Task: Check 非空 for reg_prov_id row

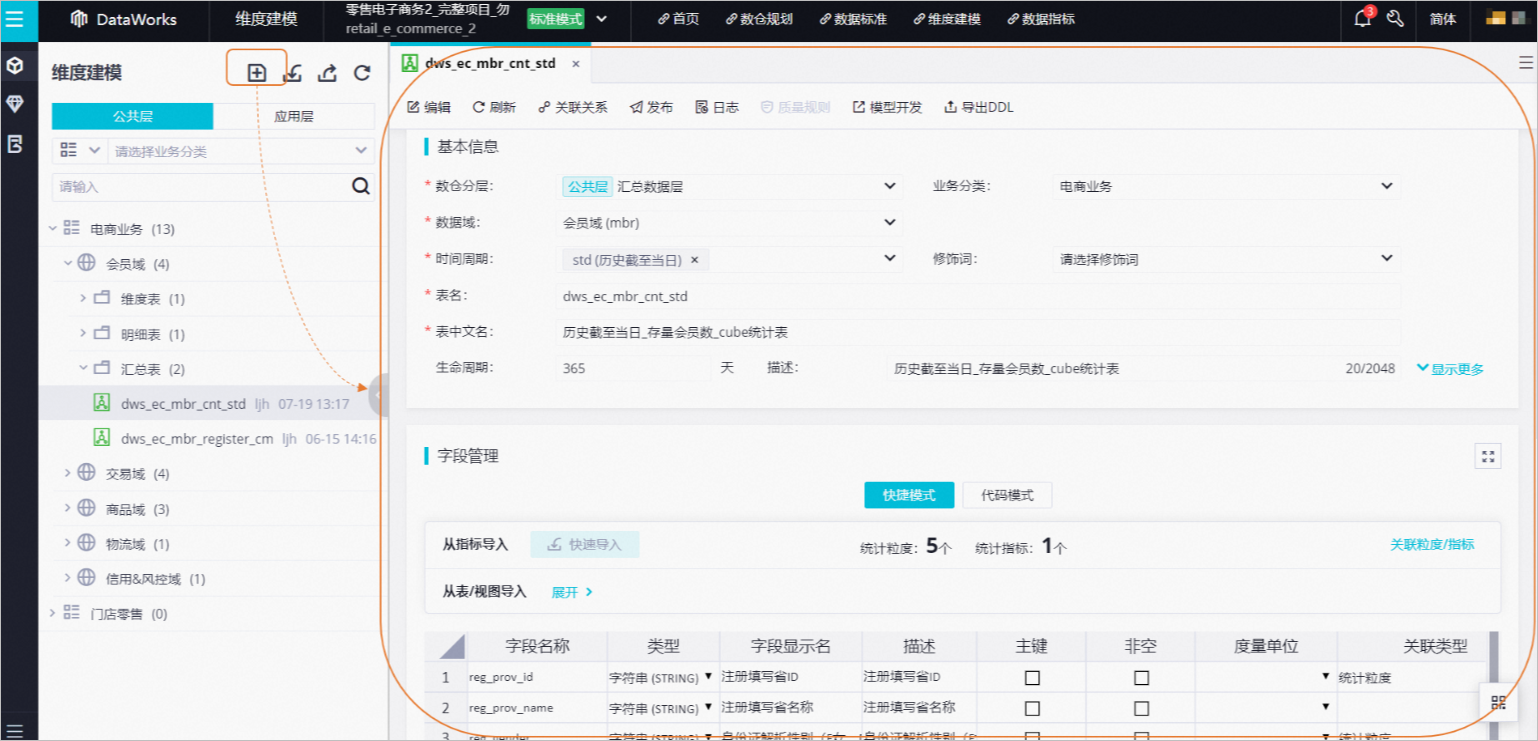Action: coord(1141,677)
